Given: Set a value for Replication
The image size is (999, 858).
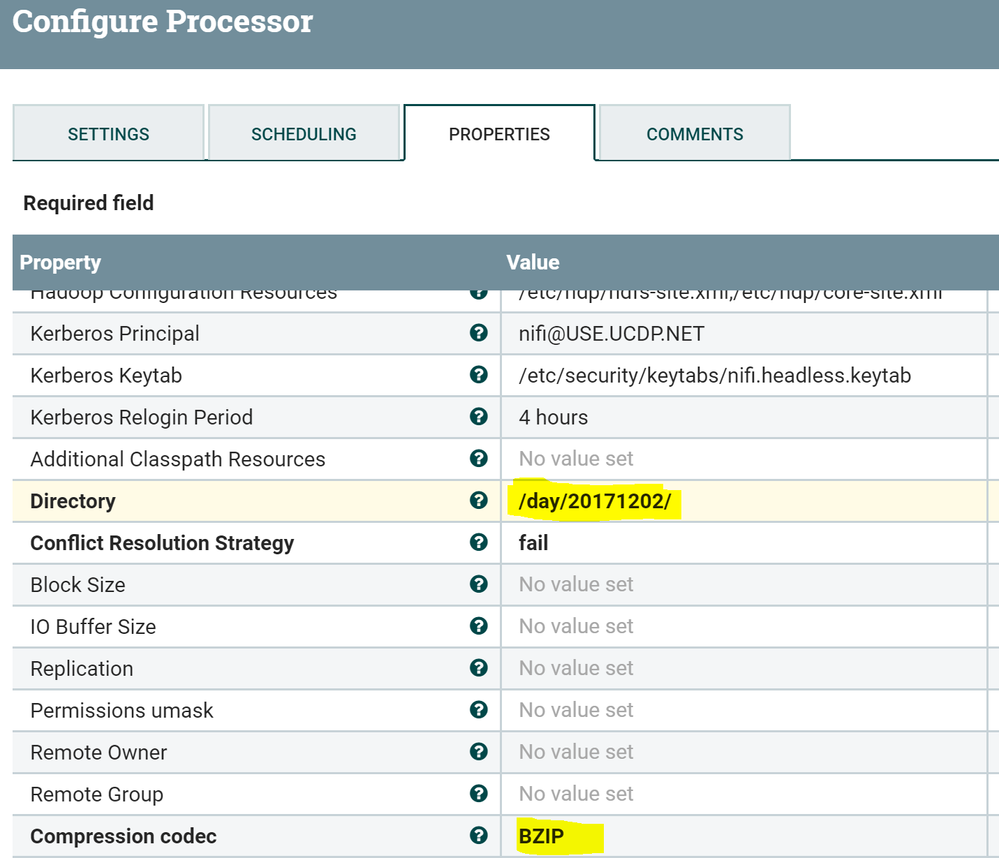Looking at the screenshot, I should click(576, 668).
